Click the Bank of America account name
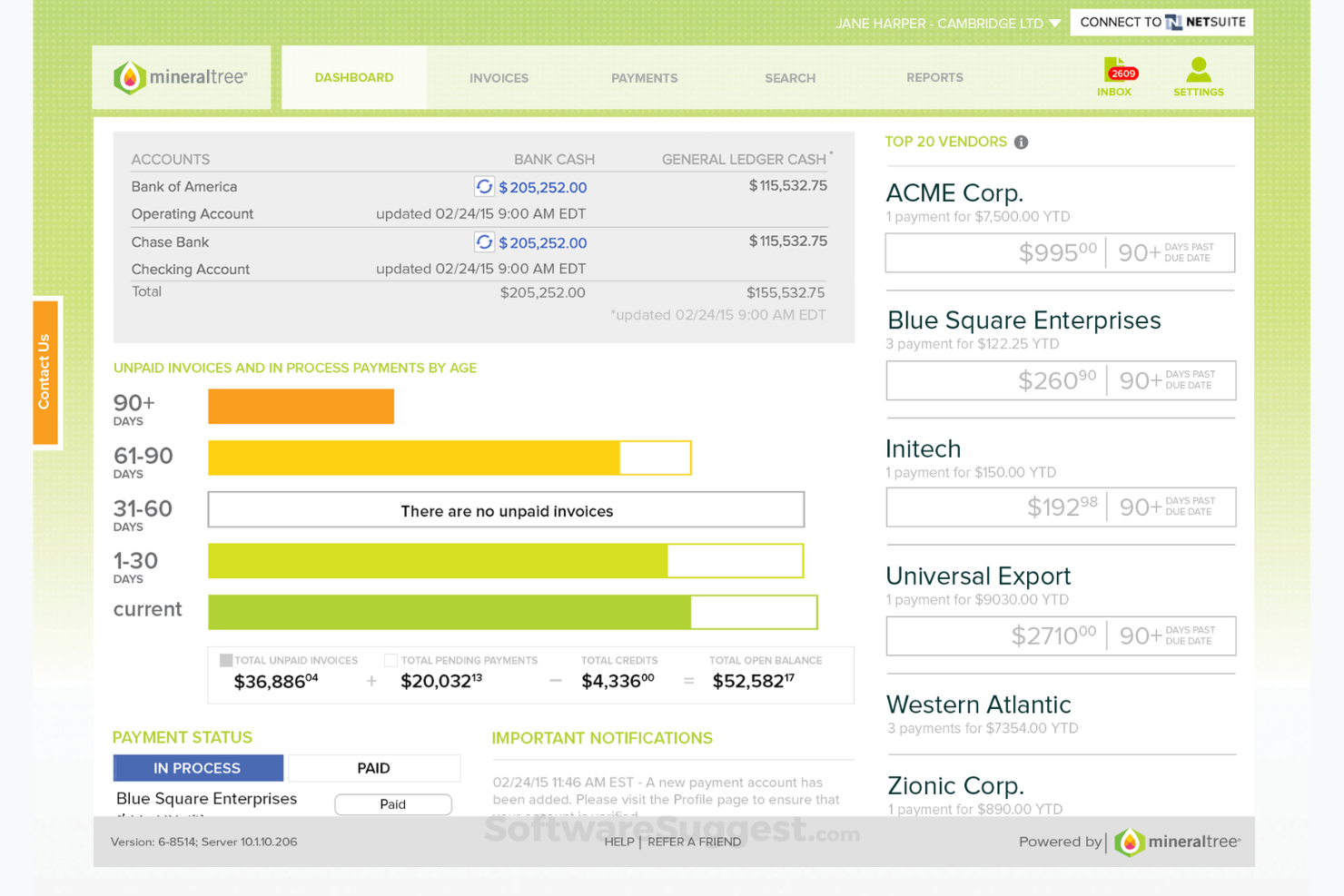Image resolution: width=1344 pixels, height=896 pixels. coord(184,187)
